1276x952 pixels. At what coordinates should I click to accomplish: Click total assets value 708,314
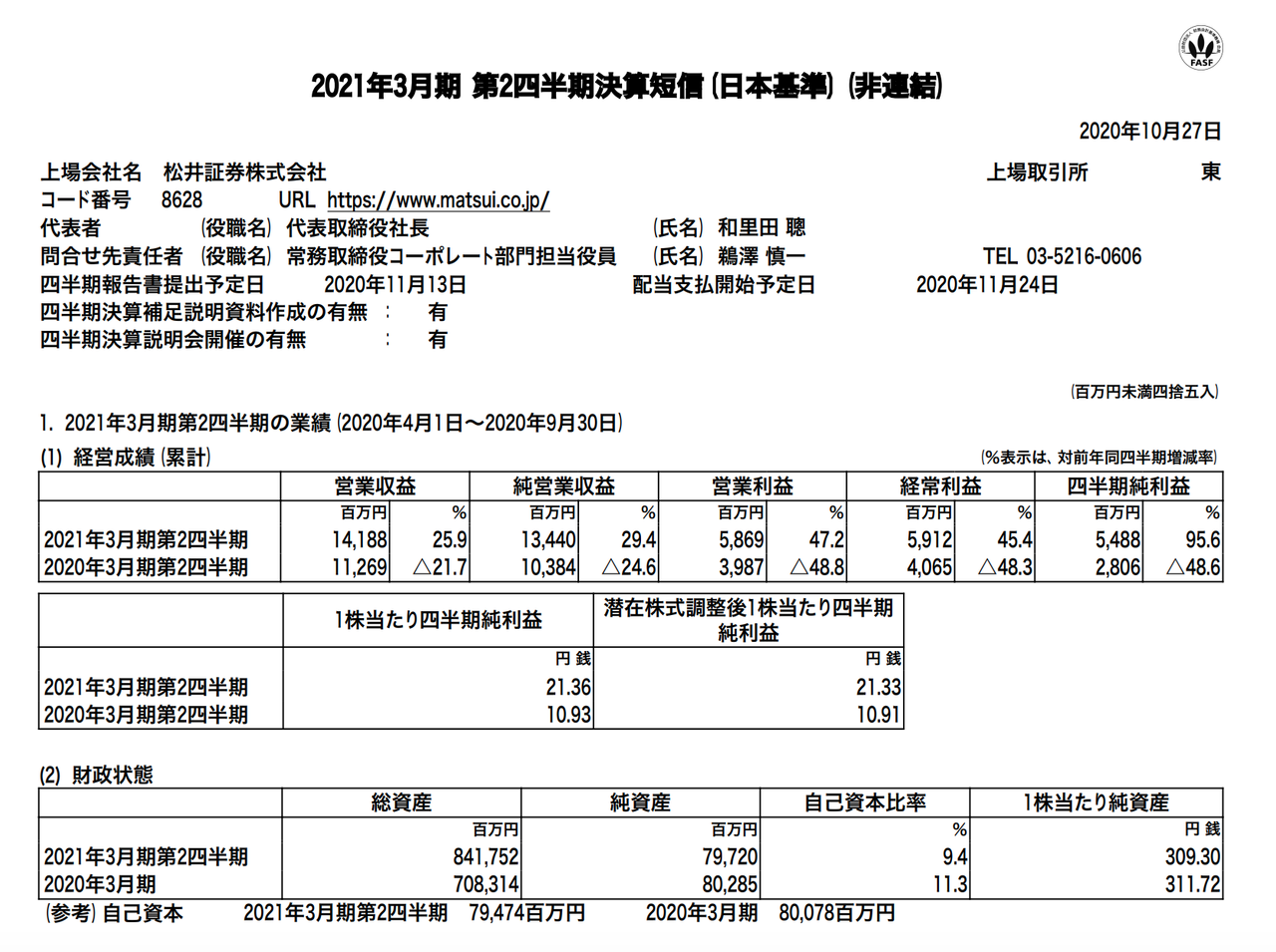coord(485,884)
